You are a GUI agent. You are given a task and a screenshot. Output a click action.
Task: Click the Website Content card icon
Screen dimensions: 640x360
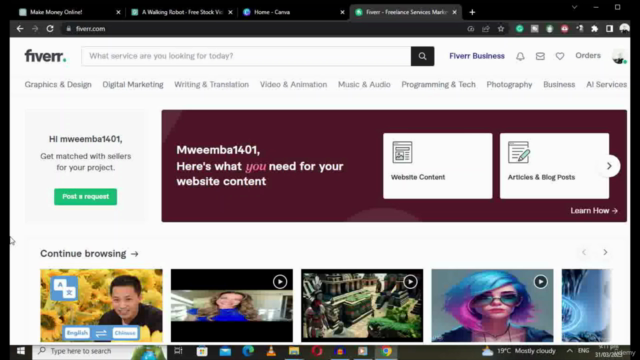click(x=402, y=152)
